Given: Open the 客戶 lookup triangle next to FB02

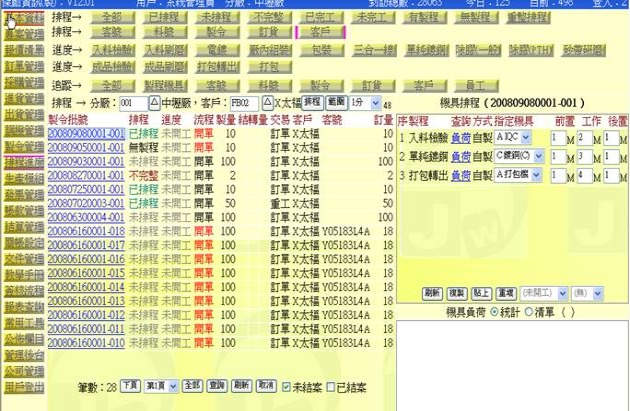Looking at the screenshot, I should click(x=266, y=103).
